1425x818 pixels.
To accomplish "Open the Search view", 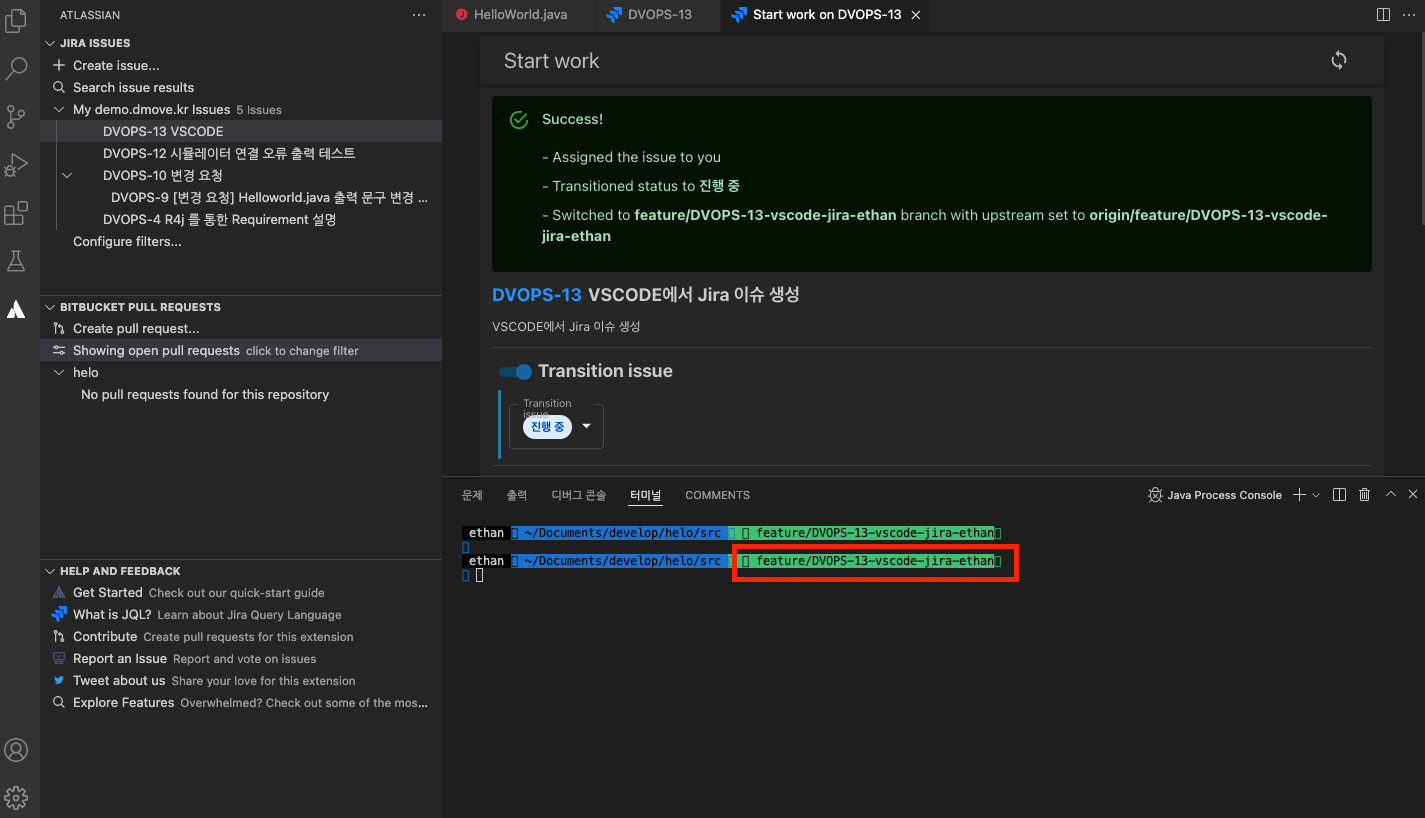I will click(x=15, y=68).
